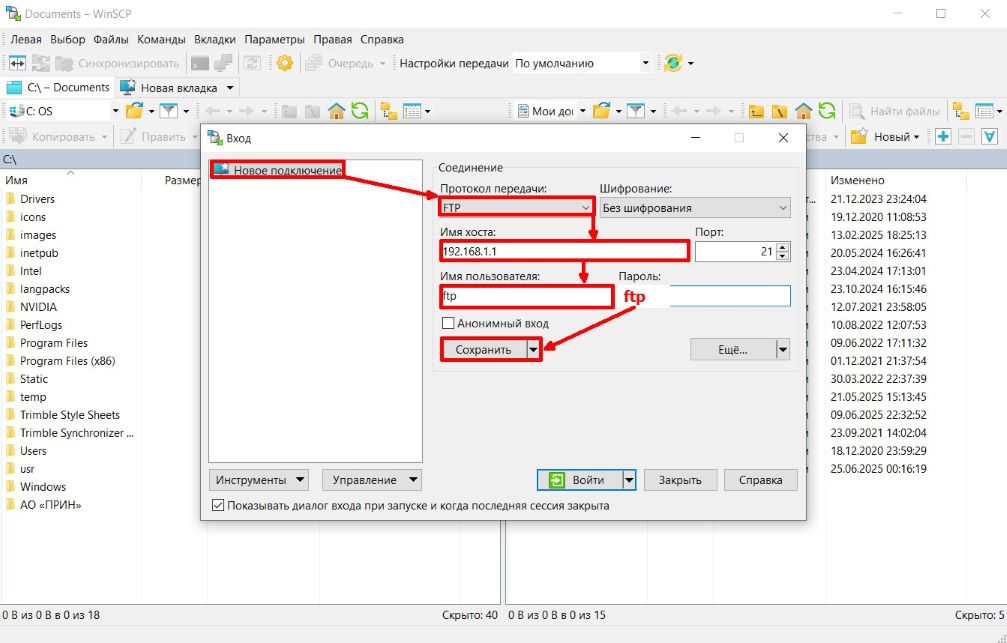Select Новое подключение in the site list
Image resolution: width=1007 pixels, height=643 pixels.
tap(286, 171)
